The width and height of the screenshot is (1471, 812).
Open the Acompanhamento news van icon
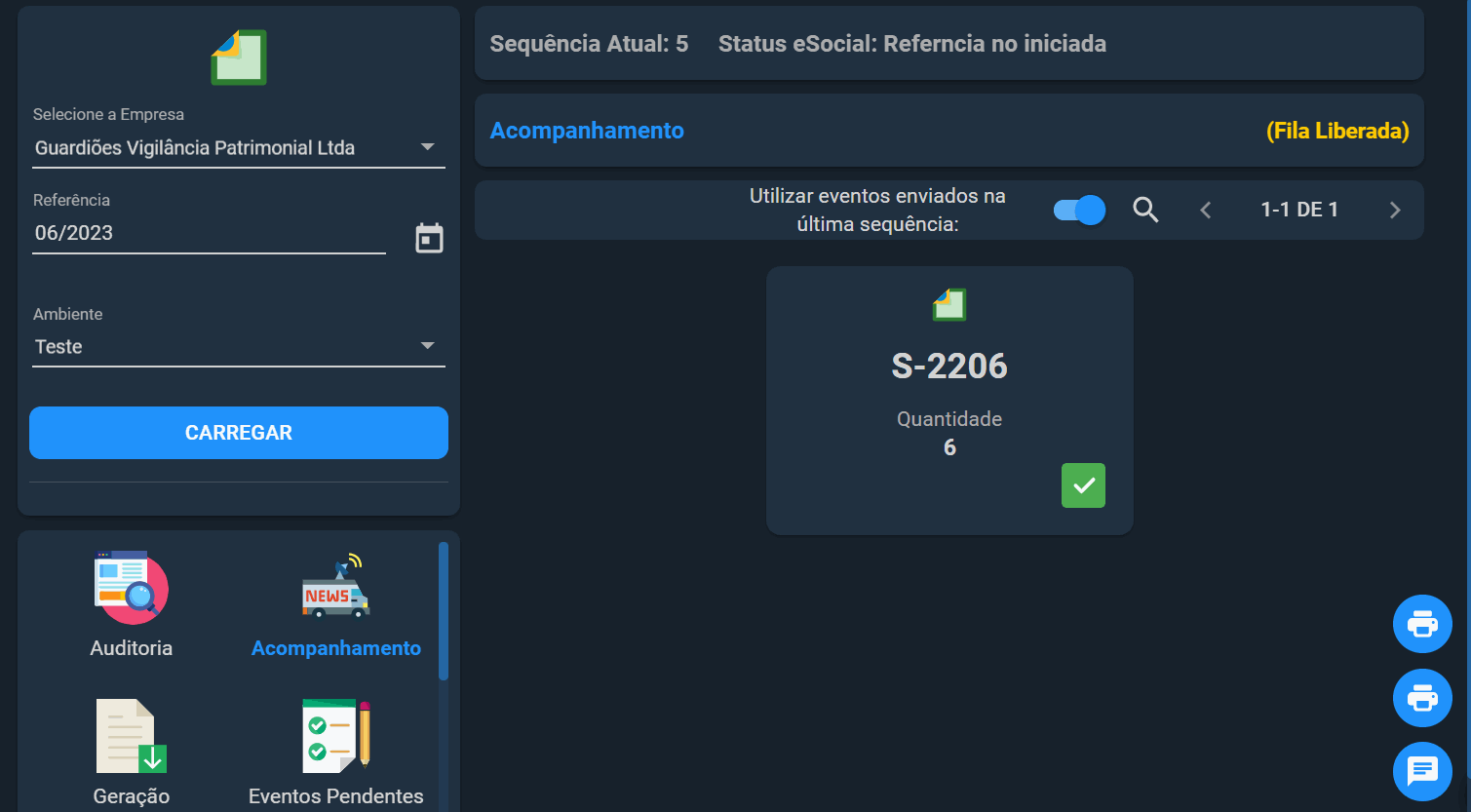pos(336,586)
